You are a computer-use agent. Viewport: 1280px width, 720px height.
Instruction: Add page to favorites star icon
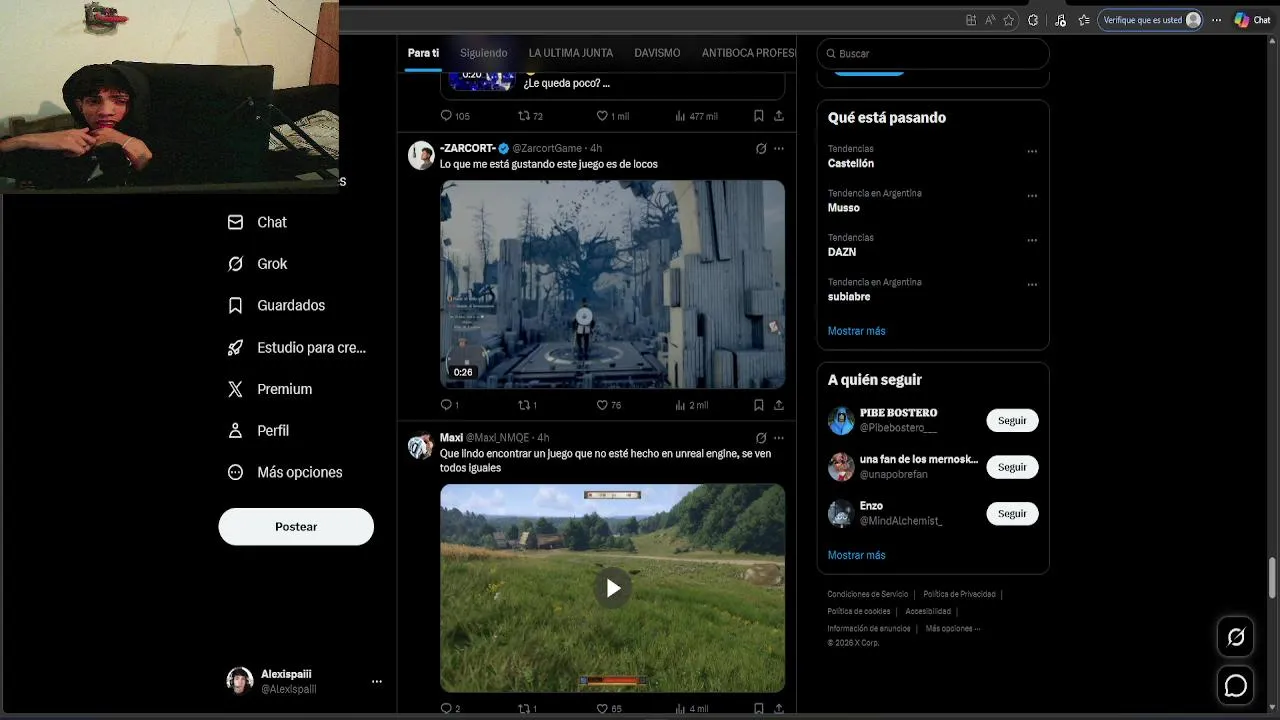(x=1009, y=20)
